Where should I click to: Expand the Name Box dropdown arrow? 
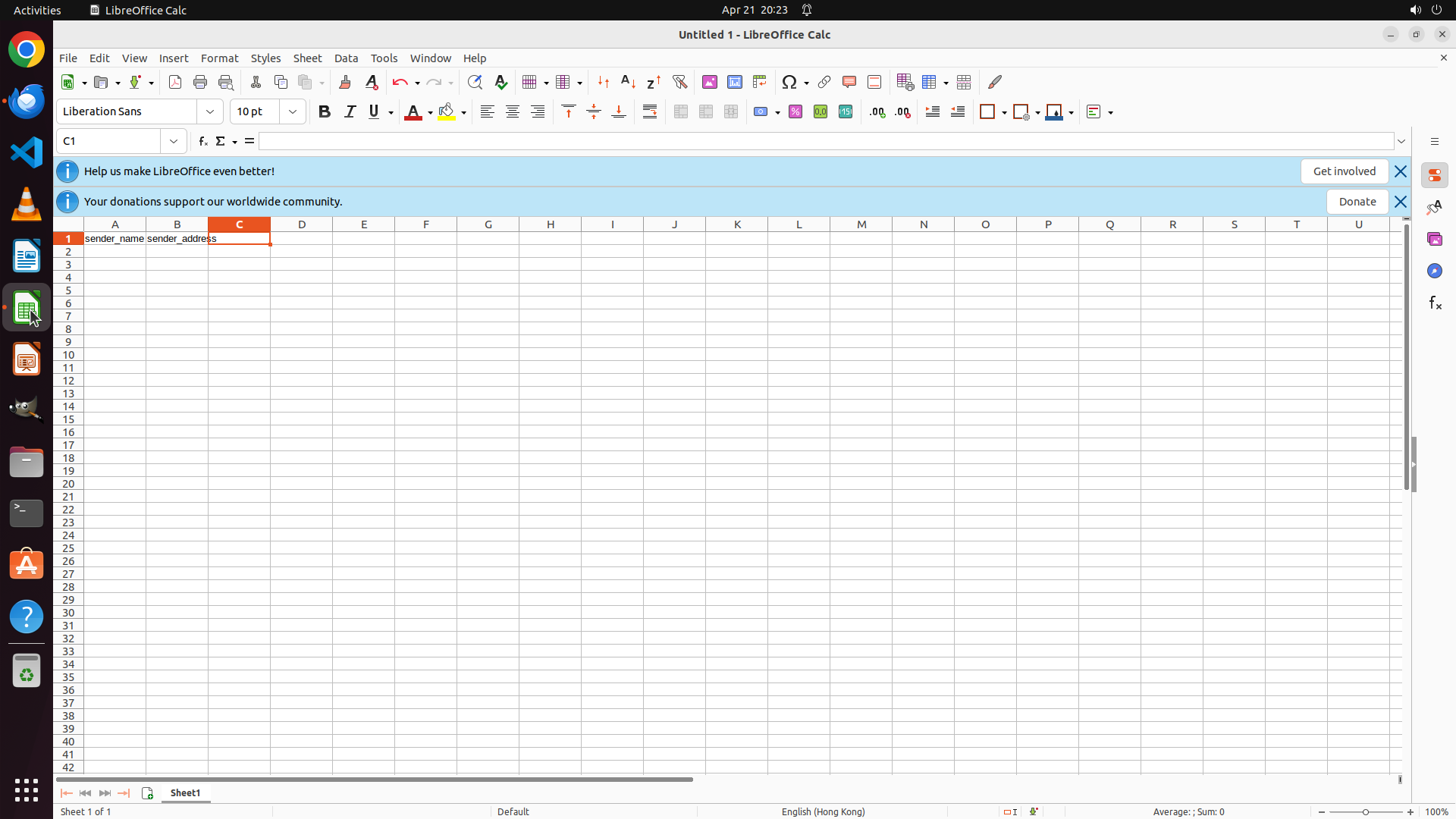point(174,141)
